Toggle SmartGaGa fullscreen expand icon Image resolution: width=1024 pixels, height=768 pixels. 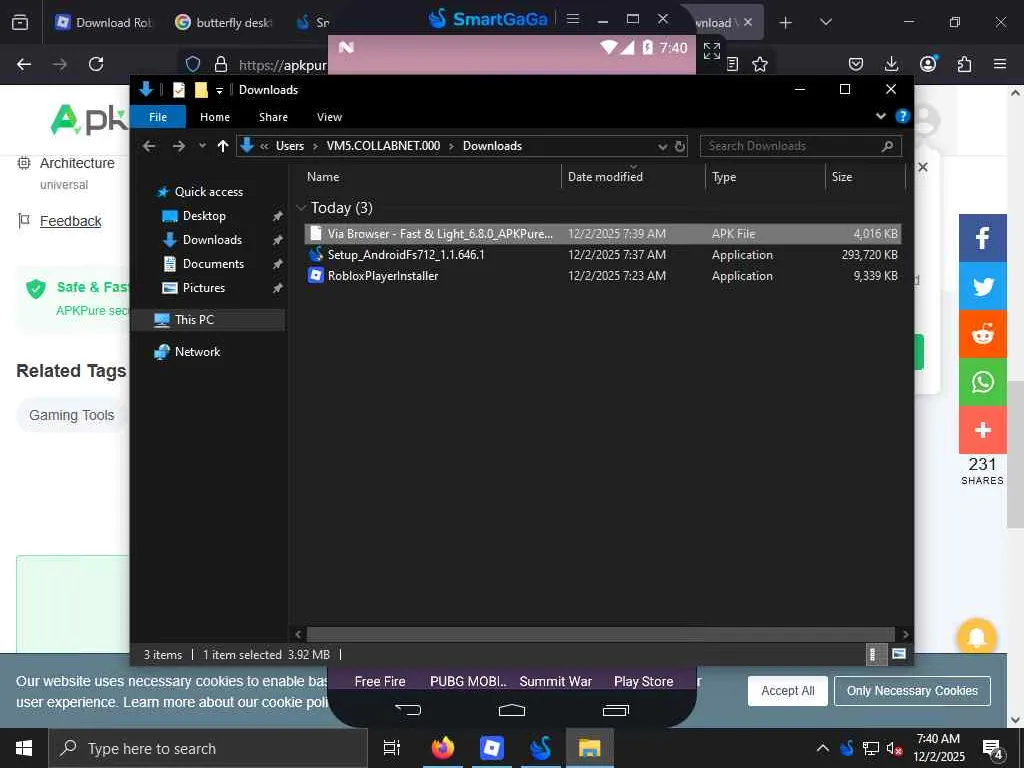pos(712,50)
